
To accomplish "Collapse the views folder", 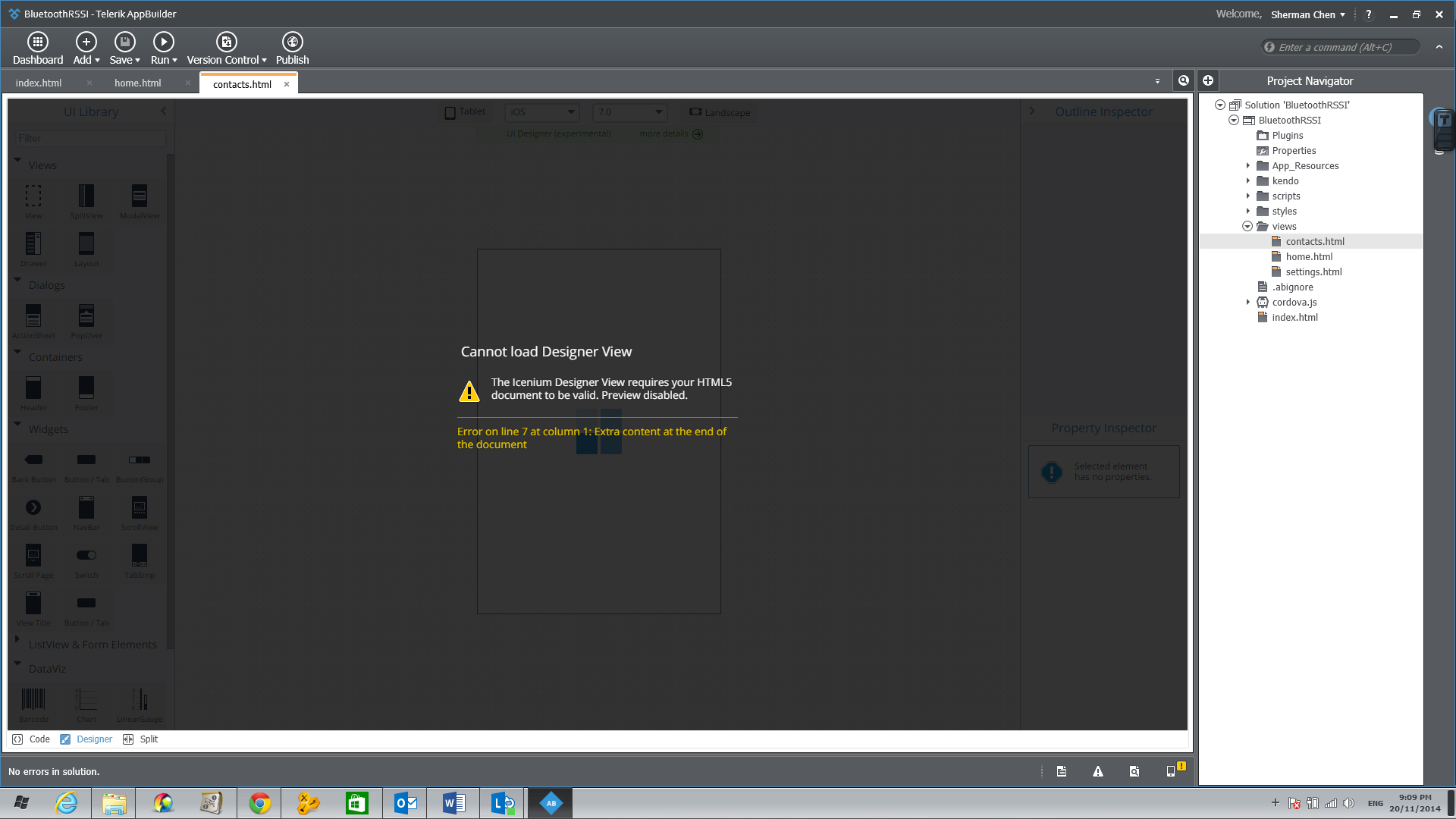I will (1247, 226).
